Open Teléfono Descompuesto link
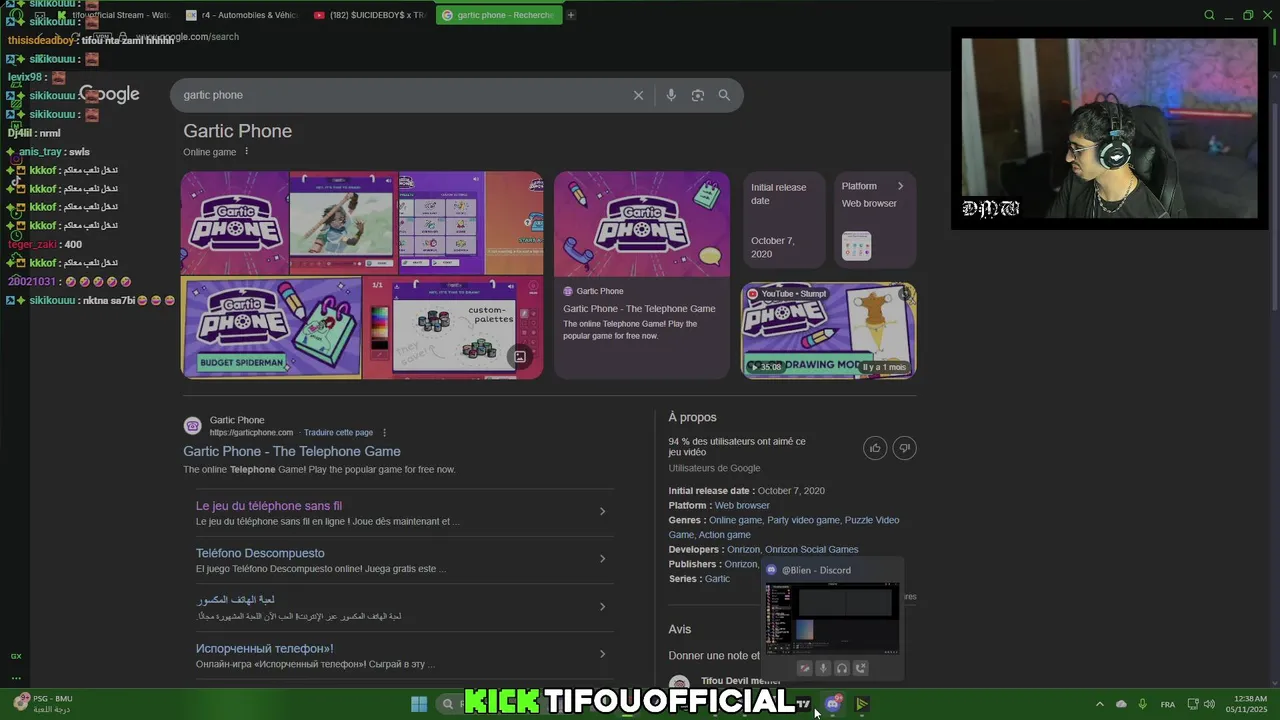1280x720 pixels. (x=260, y=553)
